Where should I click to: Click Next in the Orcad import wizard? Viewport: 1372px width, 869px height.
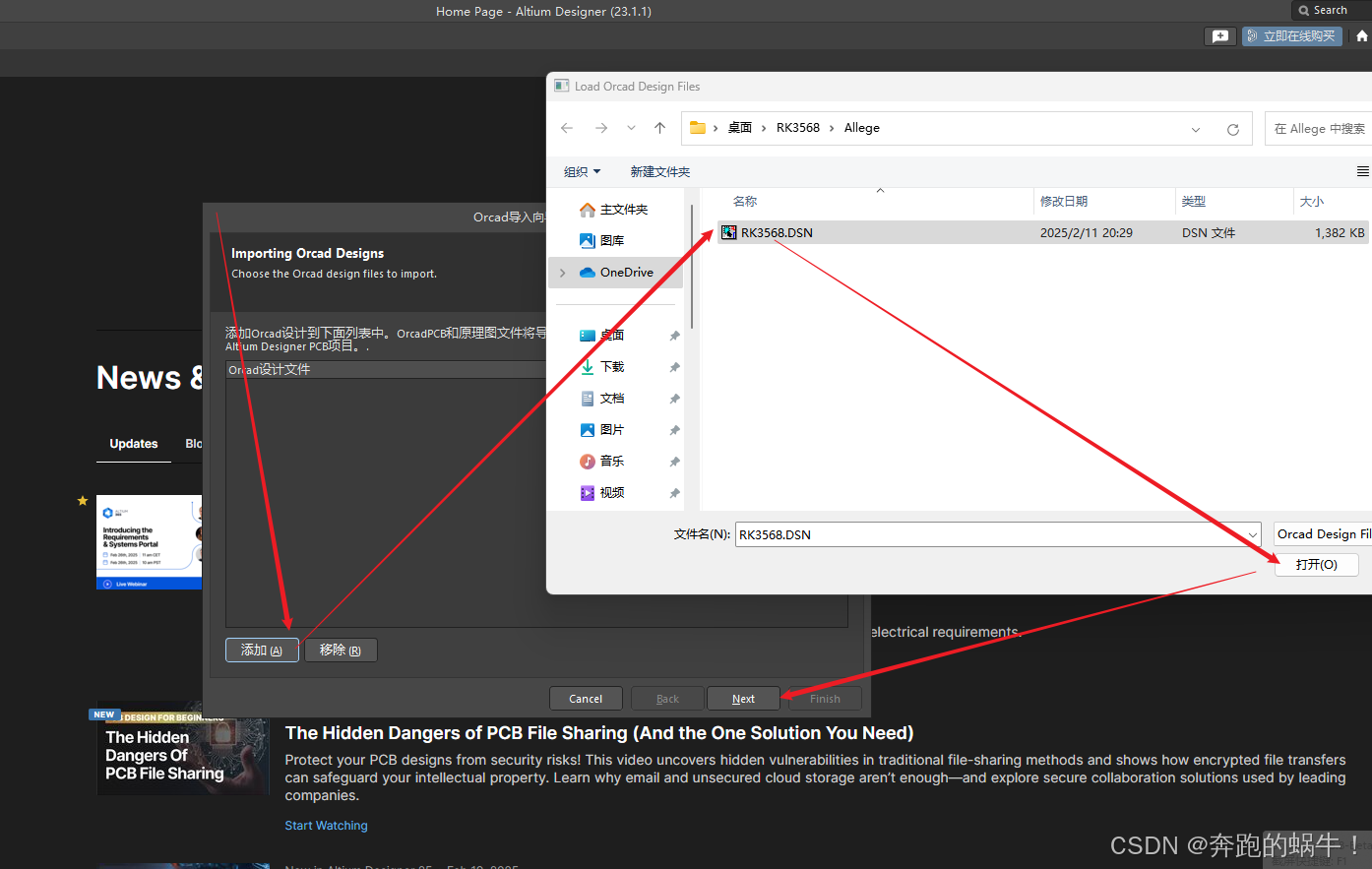tap(743, 699)
